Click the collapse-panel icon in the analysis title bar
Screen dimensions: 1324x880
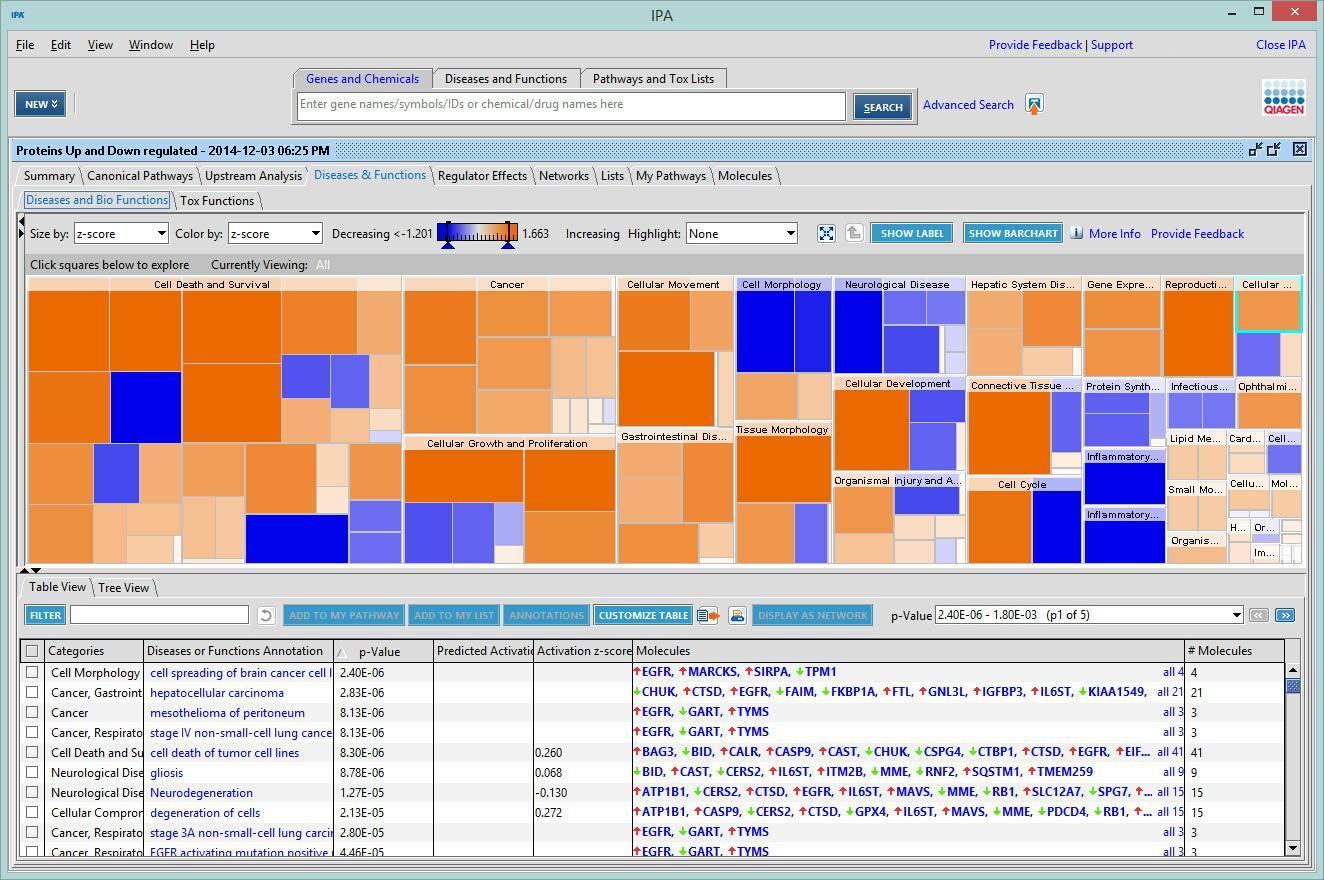pyautogui.click(x=1255, y=150)
